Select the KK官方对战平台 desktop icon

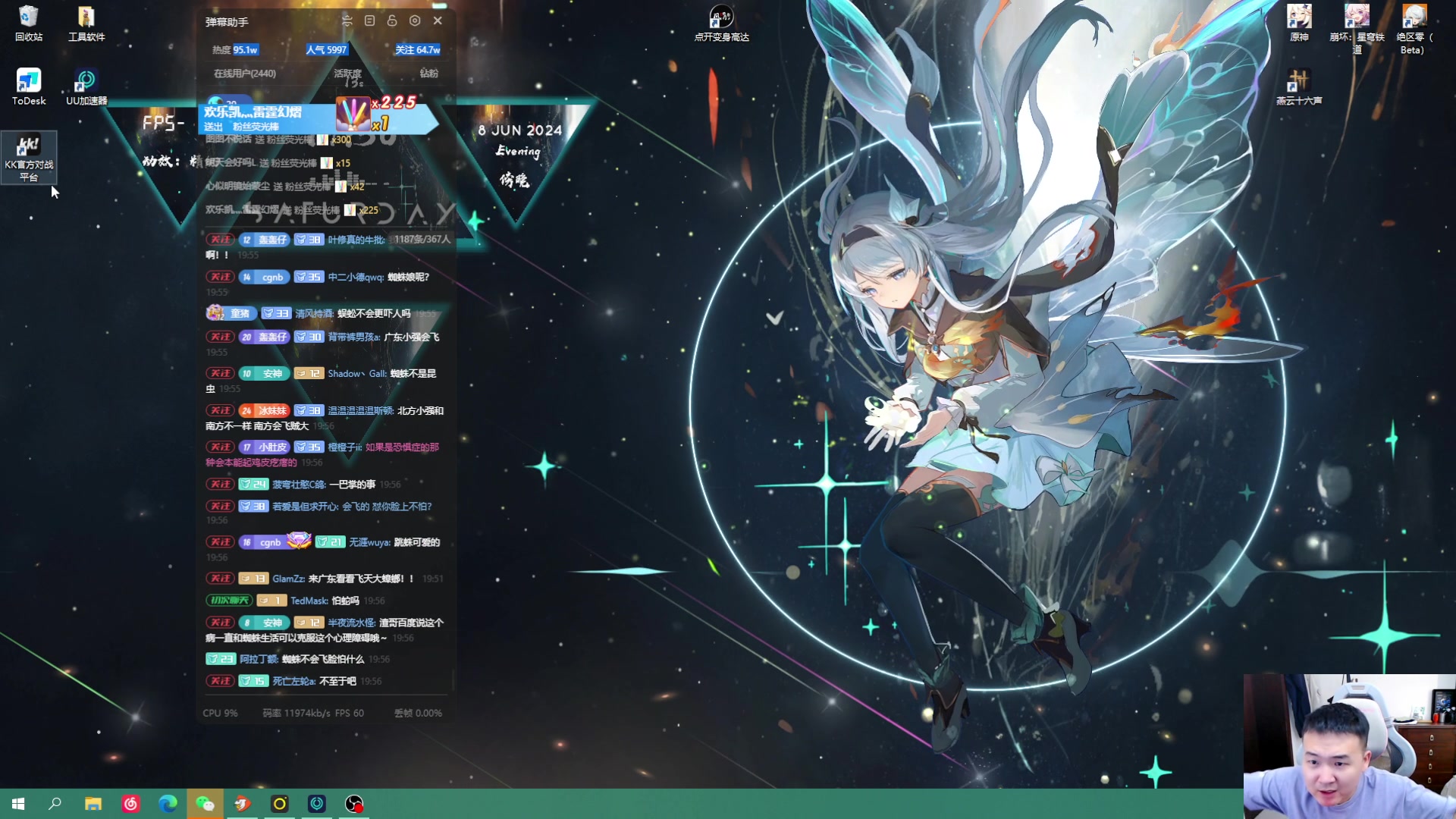(x=29, y=157)
